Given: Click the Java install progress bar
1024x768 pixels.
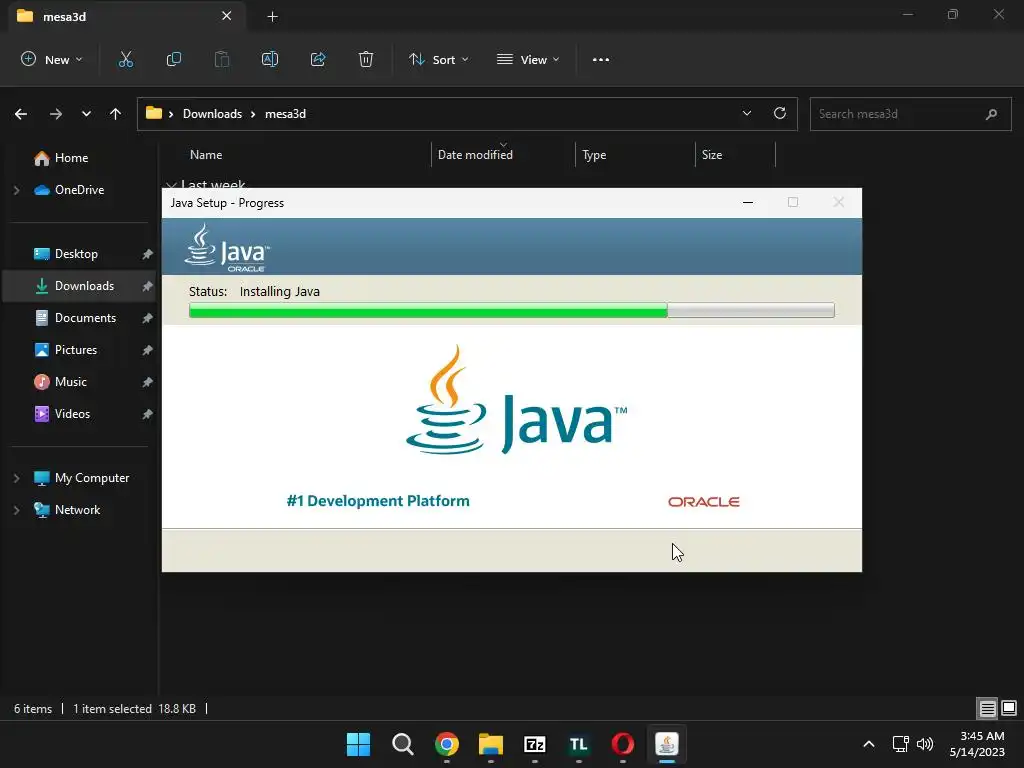Looking at the screenshot, I should tap(511, 310).
